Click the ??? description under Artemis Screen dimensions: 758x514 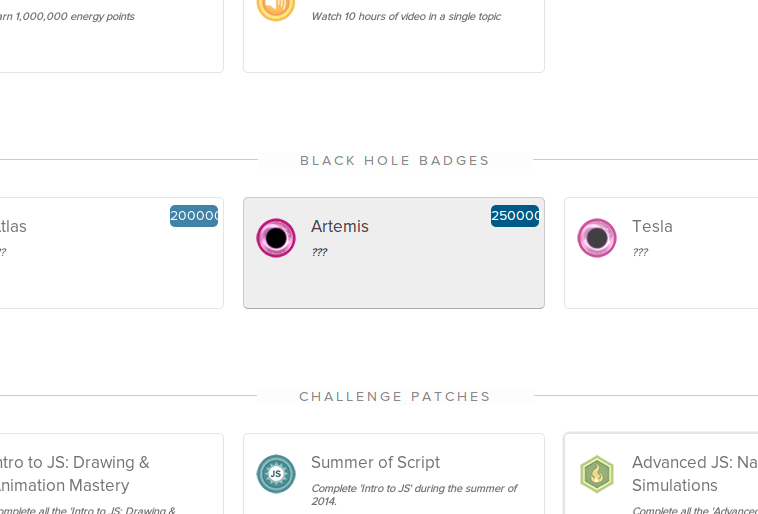pyautogui.click(x=319, y=252)
